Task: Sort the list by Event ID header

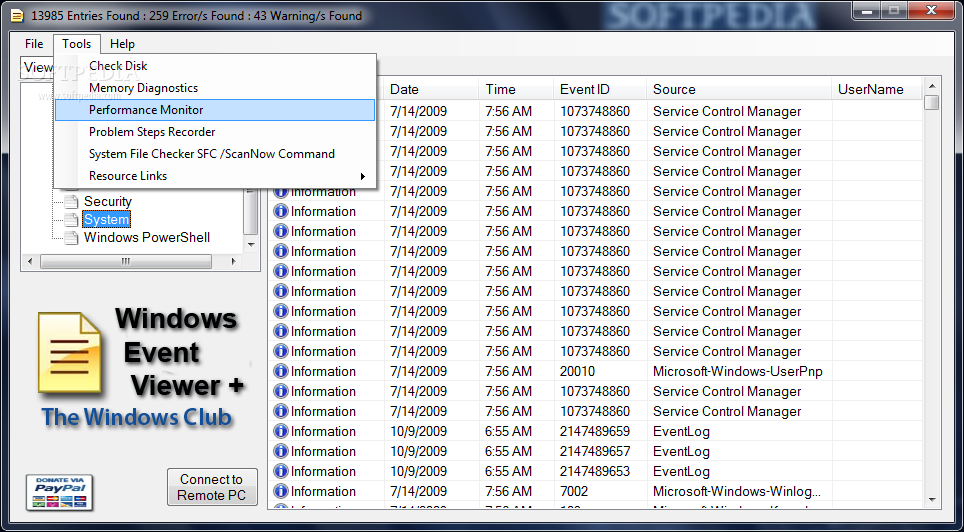Action: (600, 89)
